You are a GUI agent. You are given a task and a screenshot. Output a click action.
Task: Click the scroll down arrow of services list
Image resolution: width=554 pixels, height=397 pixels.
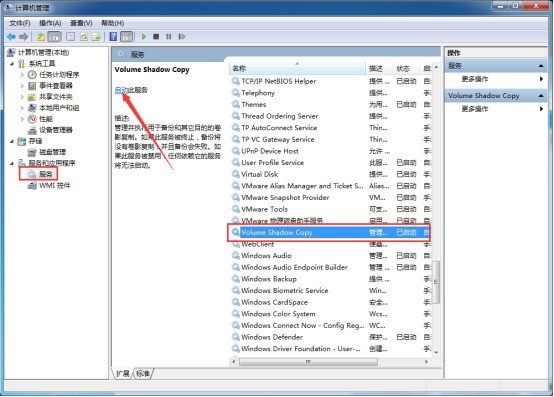coord(436,352)
